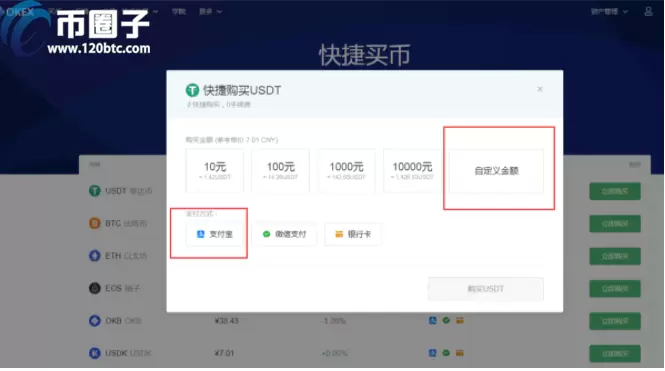Select 银行卡 payment method
The image size is (665, 371).
point(353,234)
